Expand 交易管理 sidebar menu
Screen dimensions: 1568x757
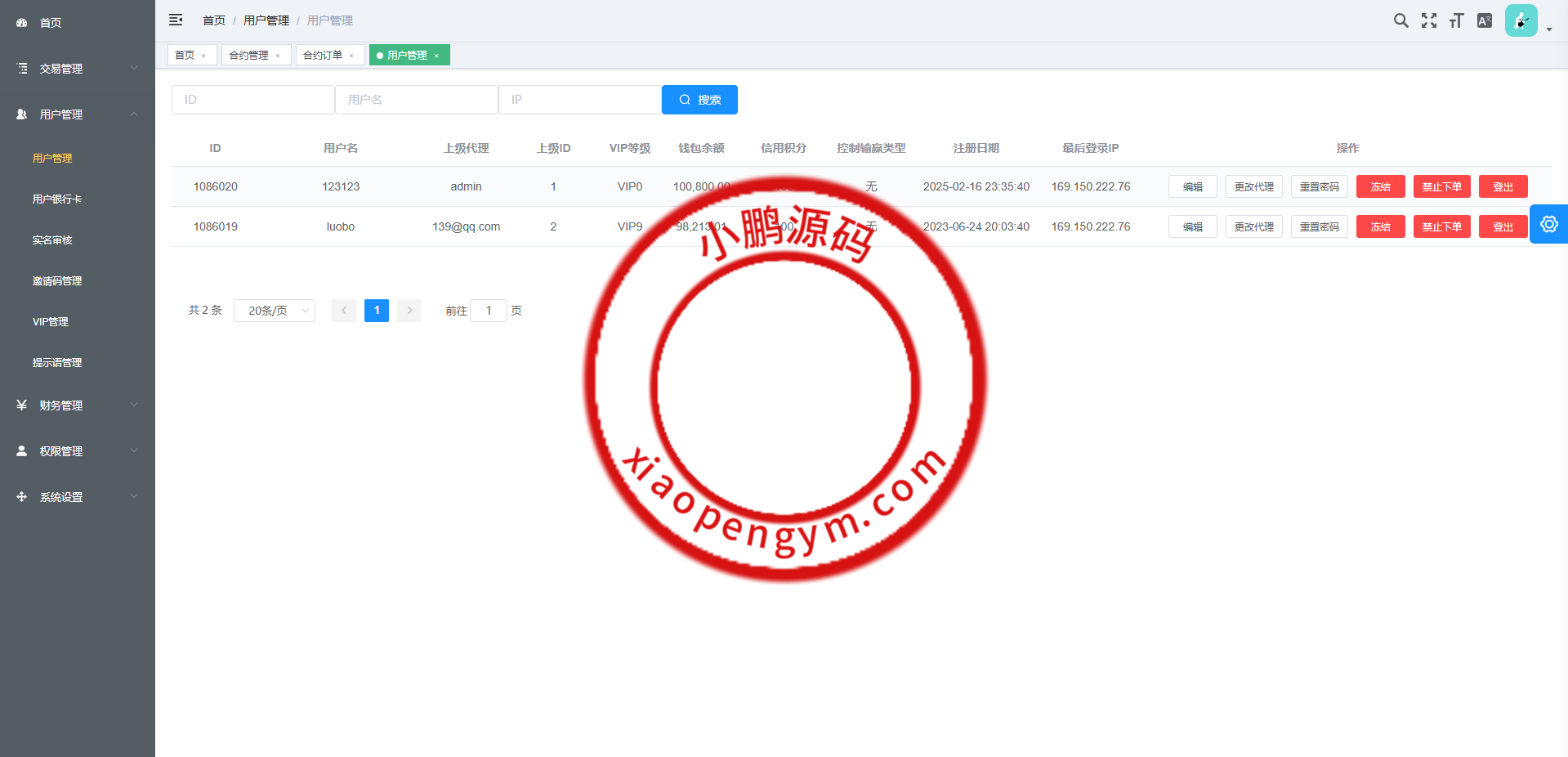[x=78, y=69]
